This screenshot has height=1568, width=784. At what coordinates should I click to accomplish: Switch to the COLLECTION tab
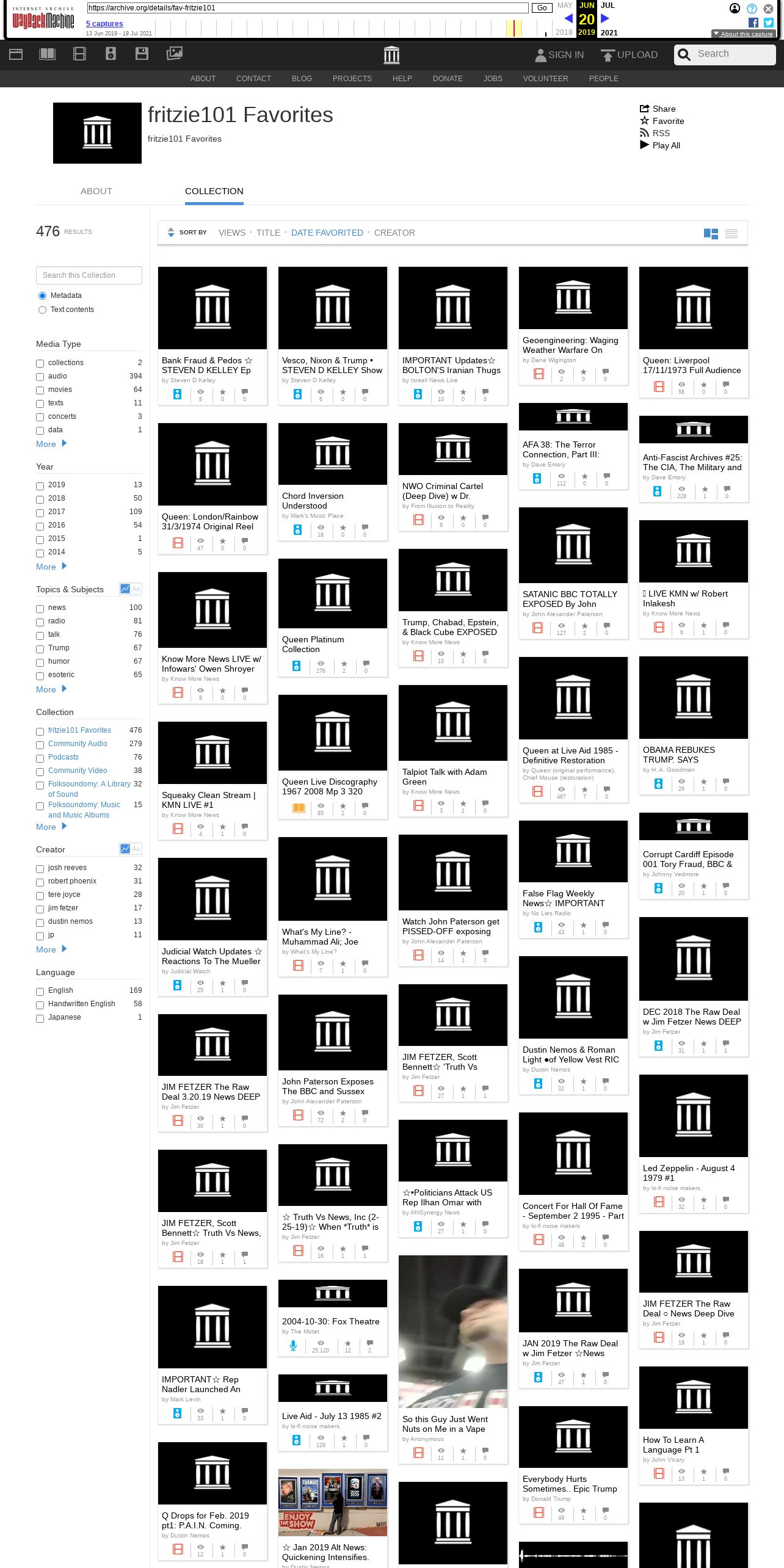coord(214,191)
